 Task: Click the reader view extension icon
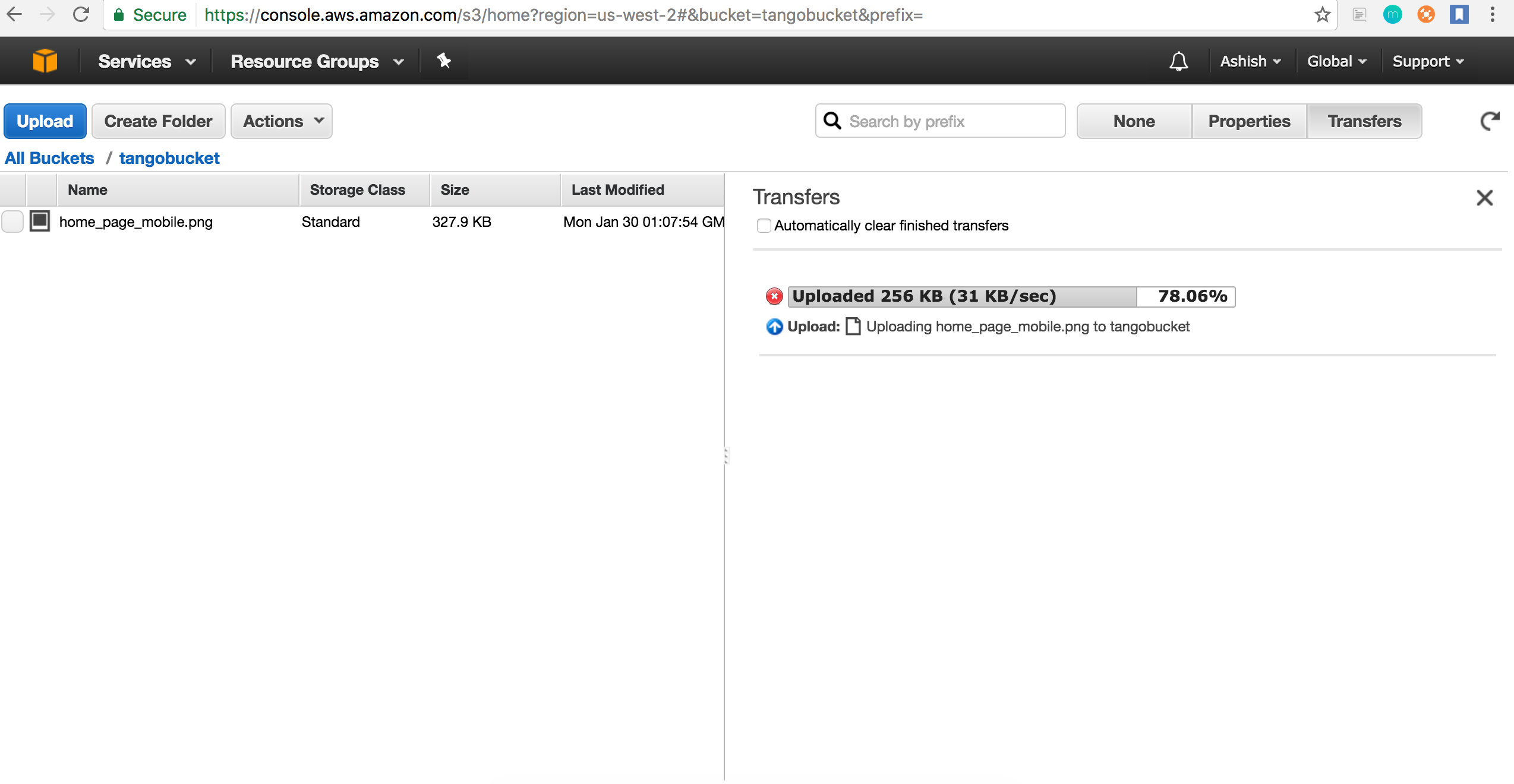[x=1360, y=14]
